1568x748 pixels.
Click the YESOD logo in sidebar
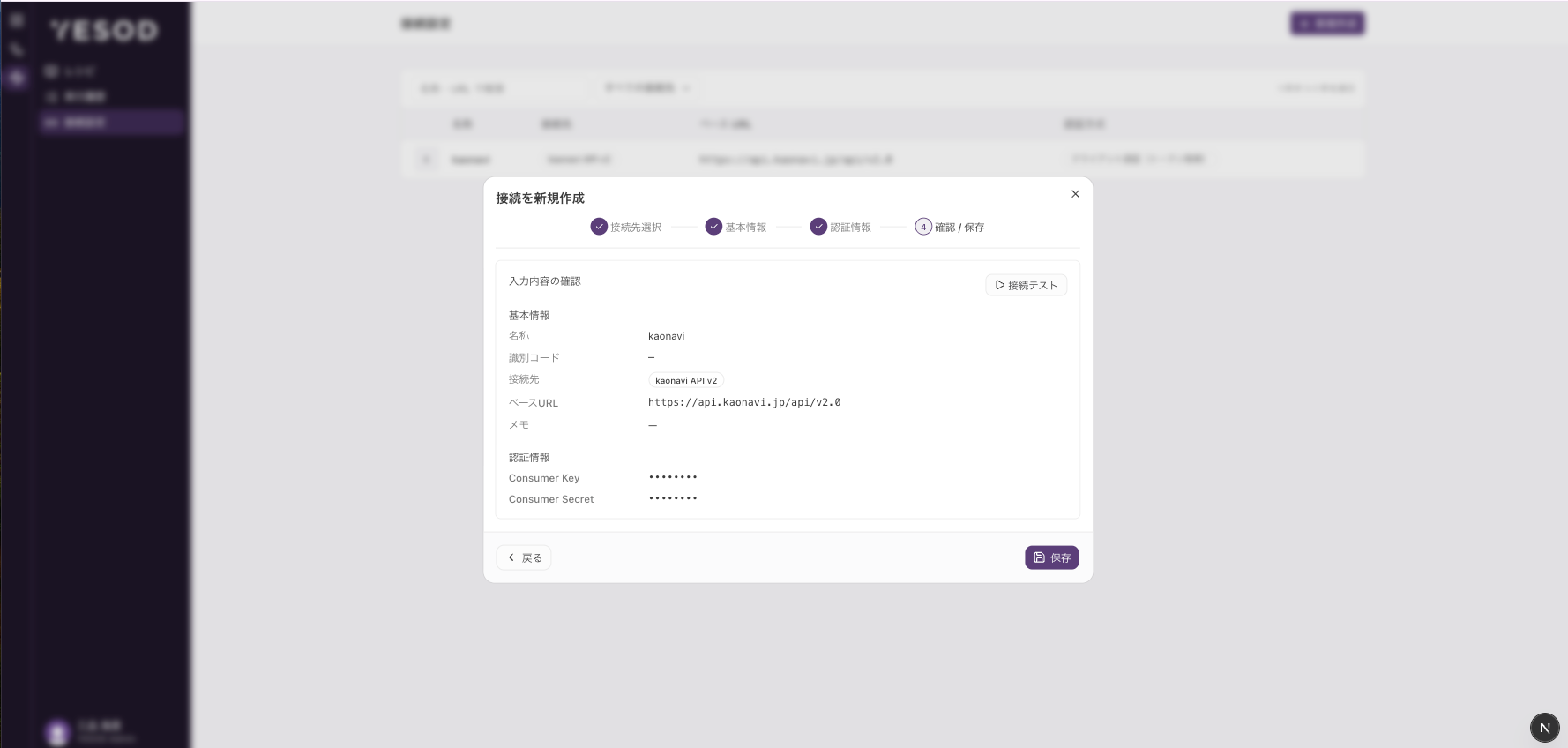(104, 31)
